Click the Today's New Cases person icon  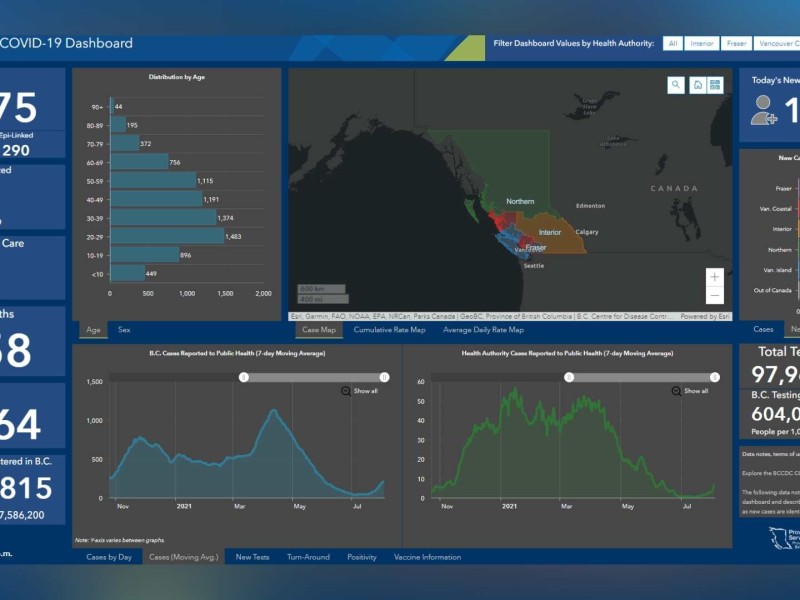[764, 110]
